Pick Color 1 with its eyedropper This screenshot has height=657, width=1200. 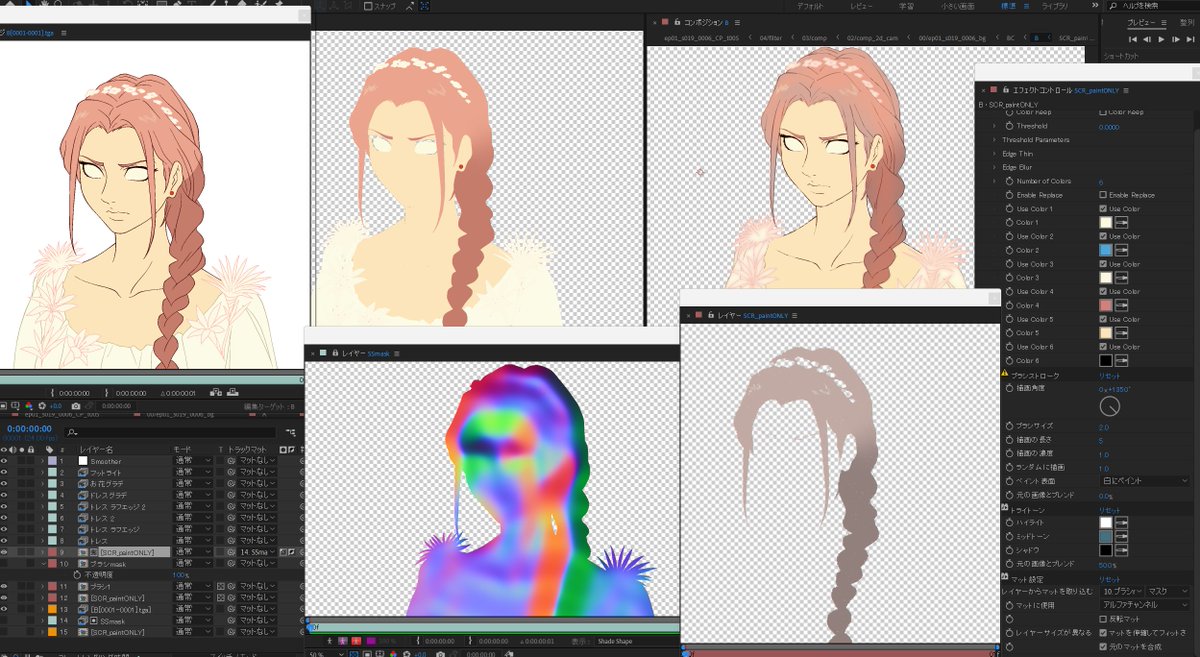click(1122, 222)
